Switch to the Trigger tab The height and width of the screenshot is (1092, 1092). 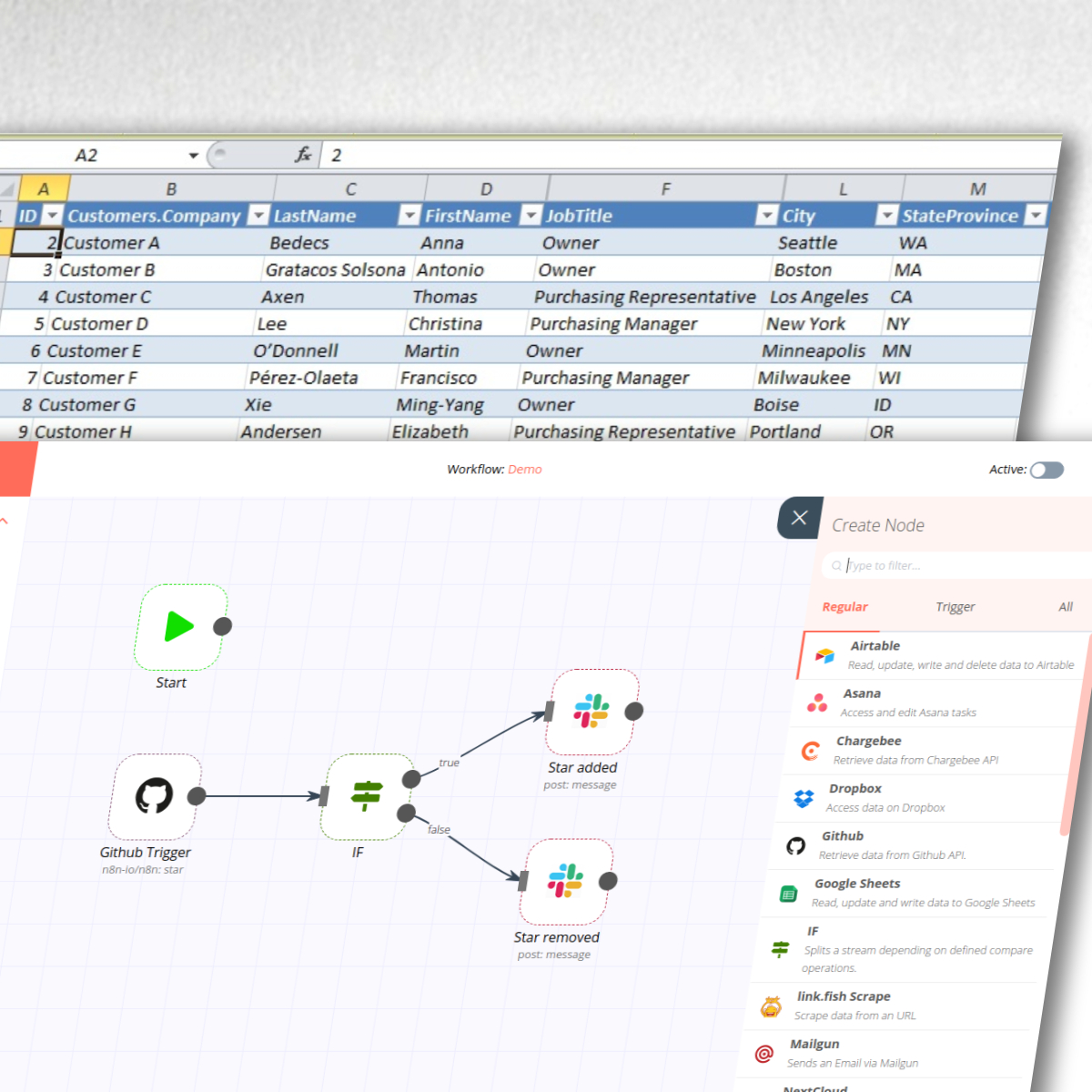pos(955,607)
